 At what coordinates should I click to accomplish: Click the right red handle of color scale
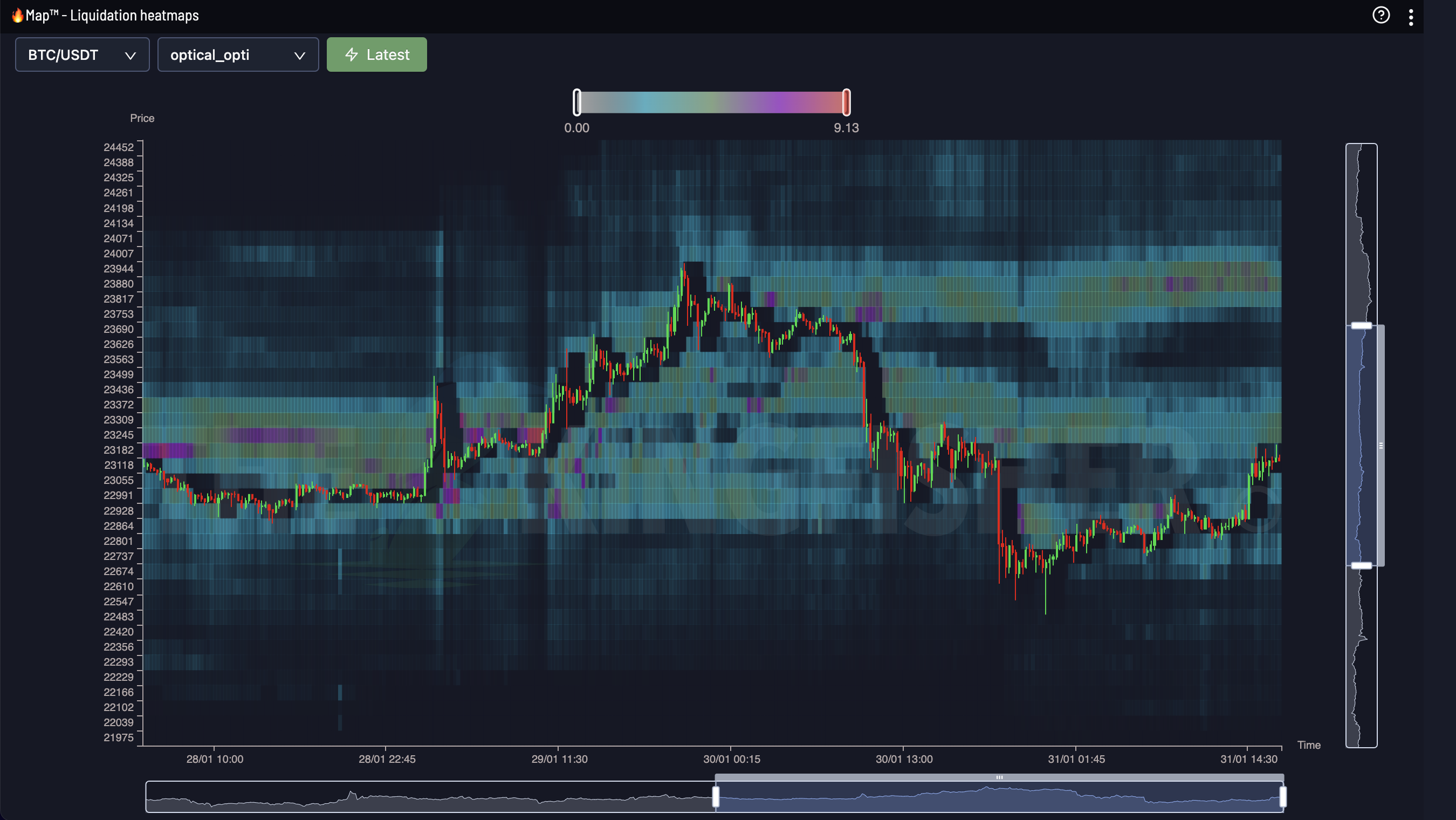coord(846,102)
